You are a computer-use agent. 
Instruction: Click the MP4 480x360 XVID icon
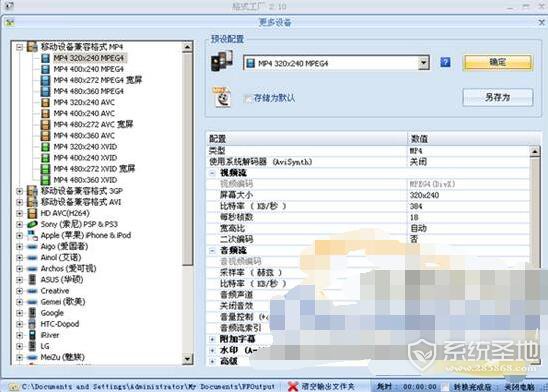(x=45, y=180)
